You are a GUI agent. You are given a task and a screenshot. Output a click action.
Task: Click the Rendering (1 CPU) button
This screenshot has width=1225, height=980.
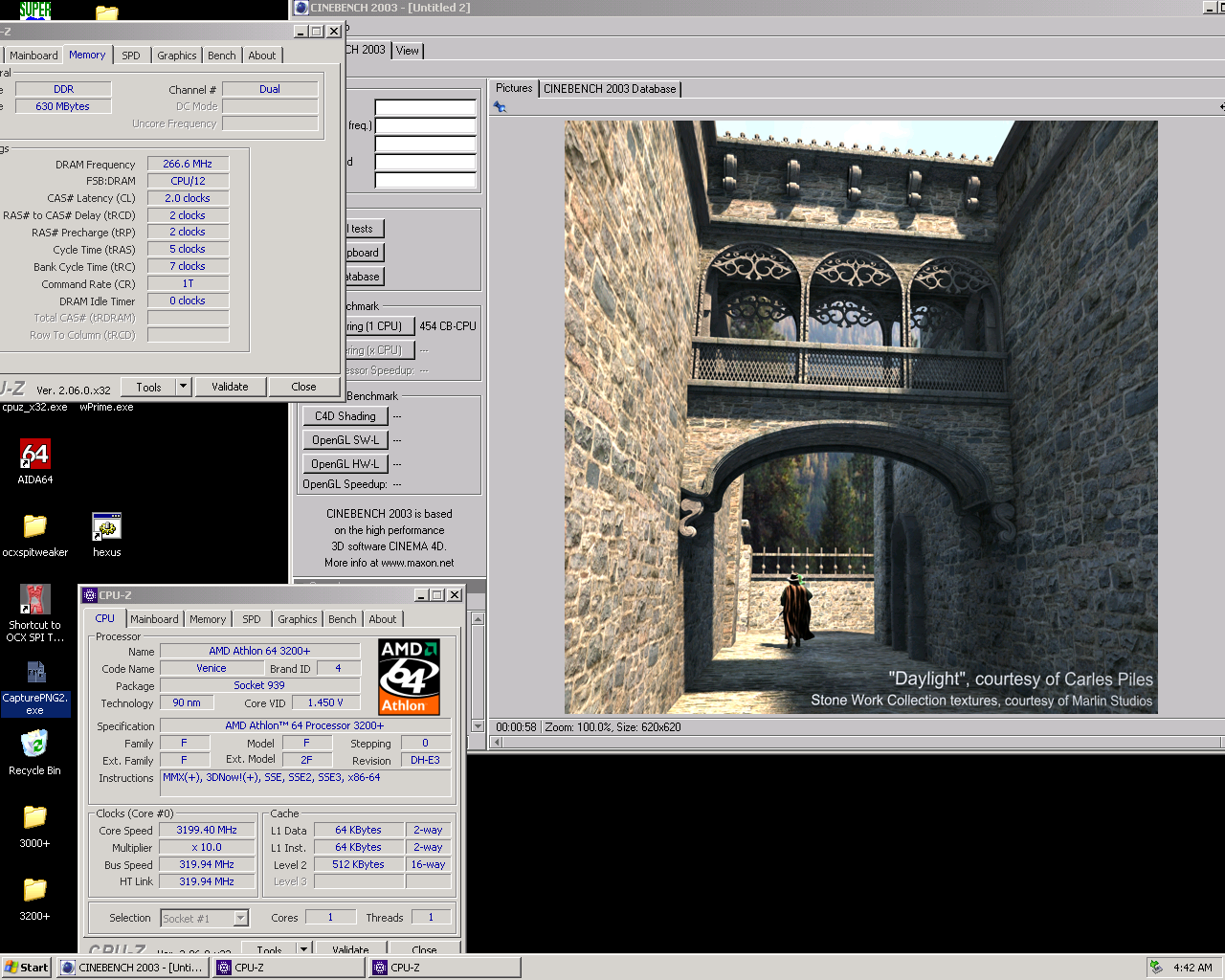pos(379,326)
